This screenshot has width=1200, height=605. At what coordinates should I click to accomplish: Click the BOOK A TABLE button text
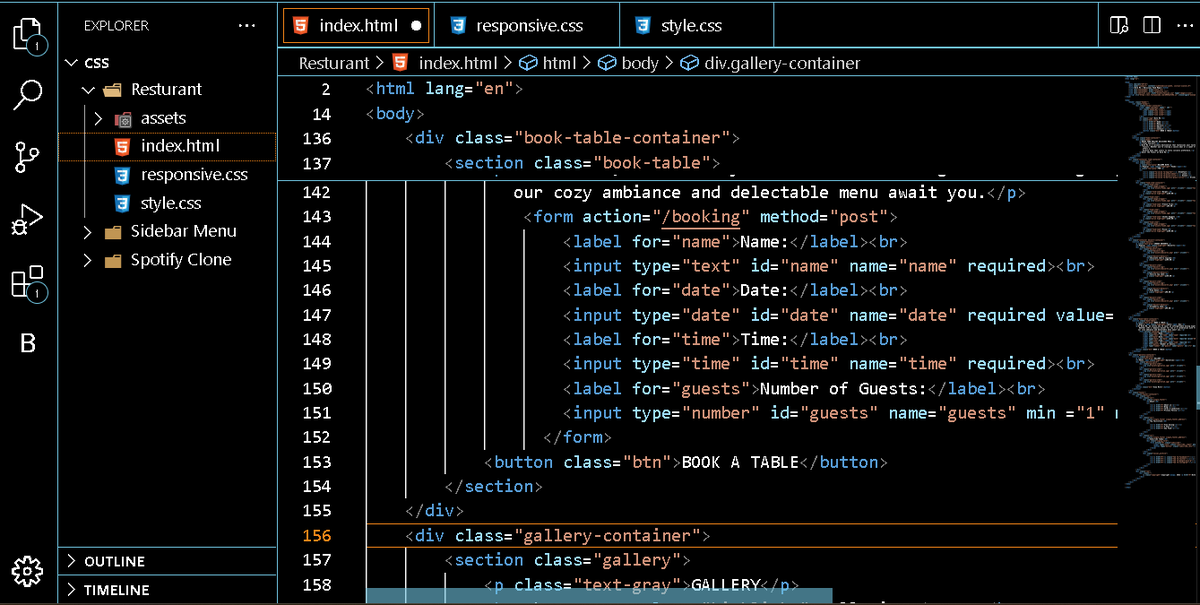pyautogui.click(x=740, y=462)
